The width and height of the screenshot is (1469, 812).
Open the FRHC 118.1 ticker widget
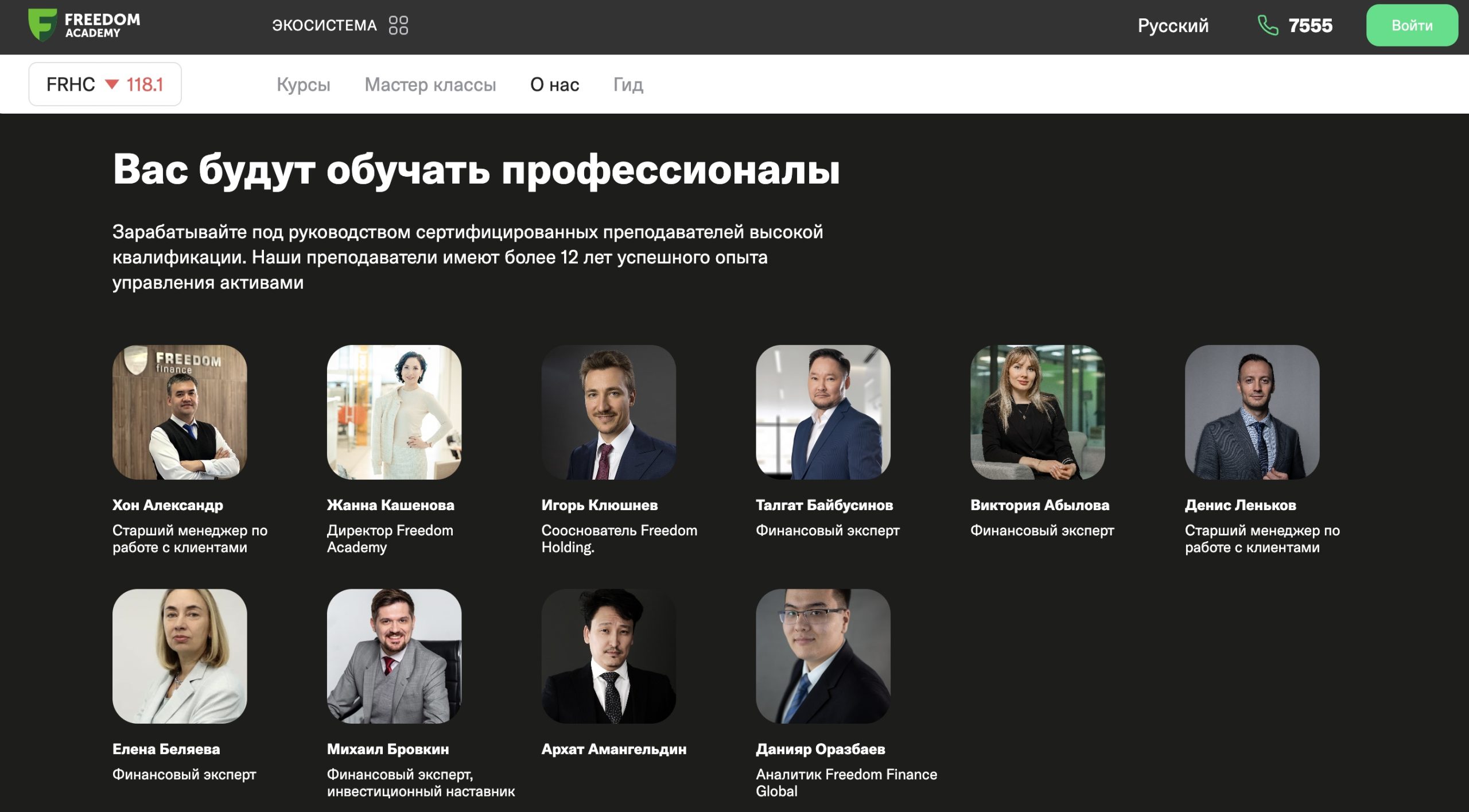coord(105,84)
